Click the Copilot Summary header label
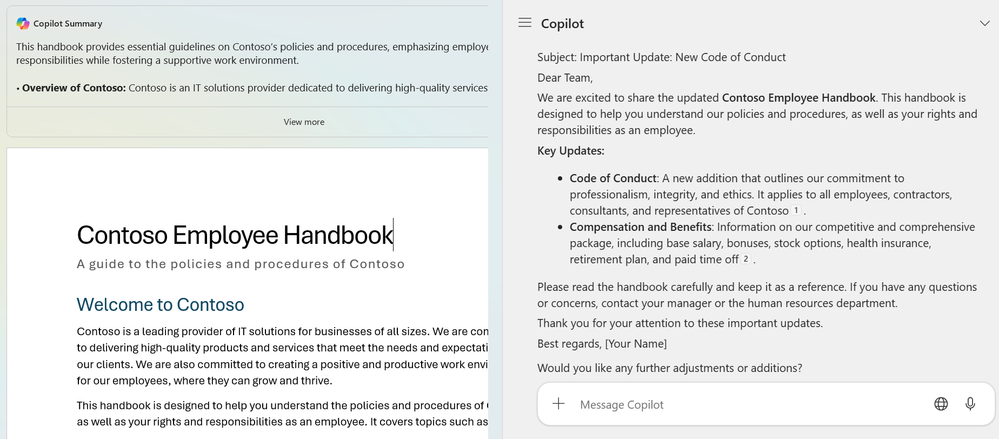Screen dimensions: 999x439 pos(68,24)
